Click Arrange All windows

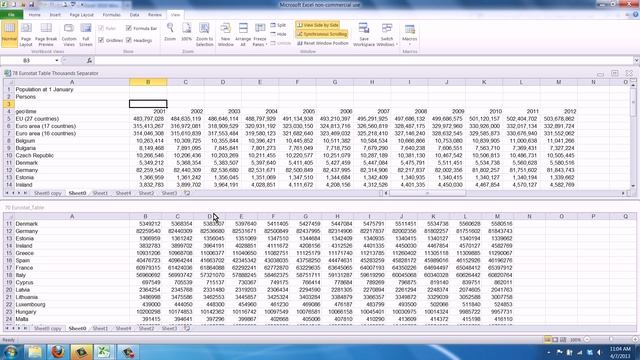coord(243,34)
